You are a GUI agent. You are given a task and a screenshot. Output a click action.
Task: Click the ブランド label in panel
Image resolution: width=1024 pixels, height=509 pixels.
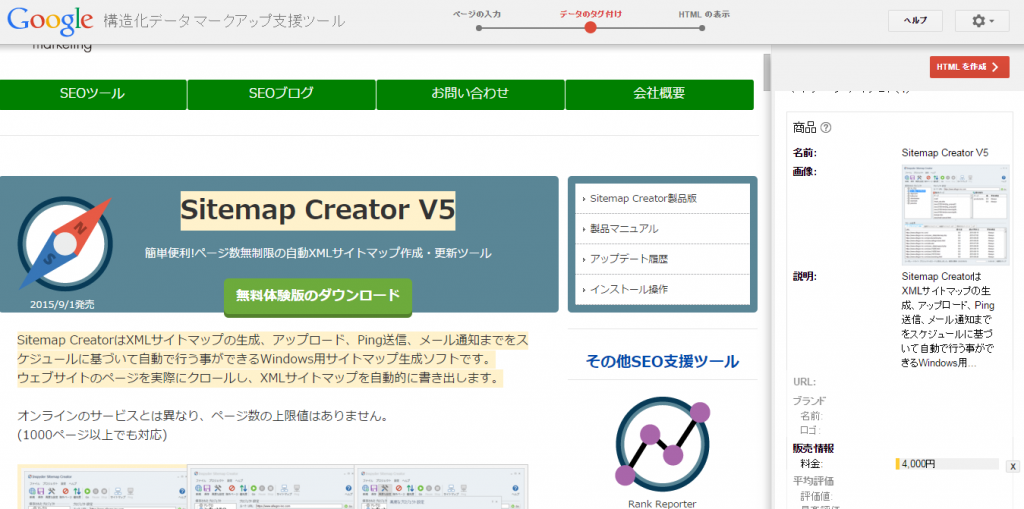(x=809, y=401)
